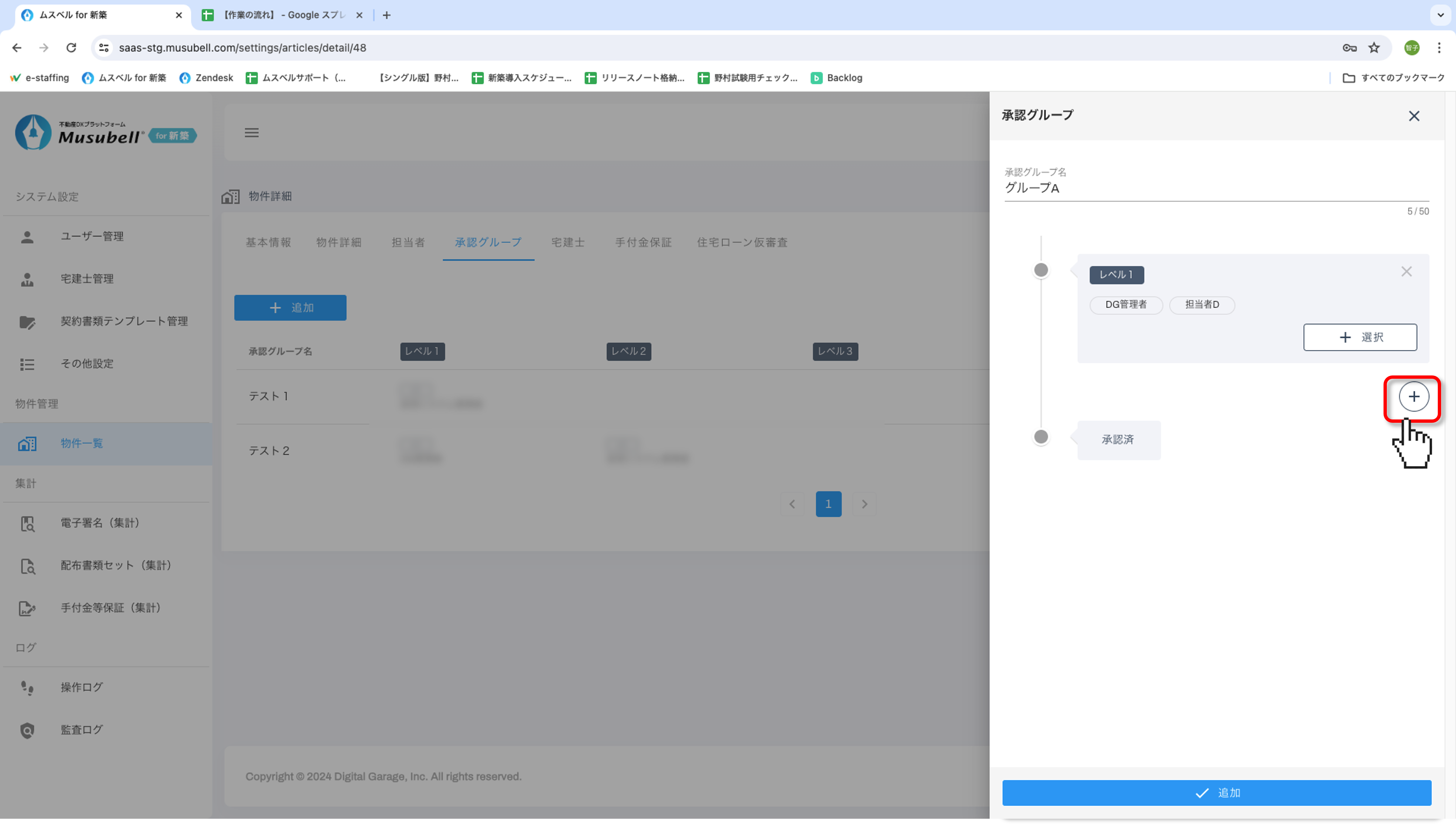Open 宅建士管理 from the sidebar

point(87,279)
